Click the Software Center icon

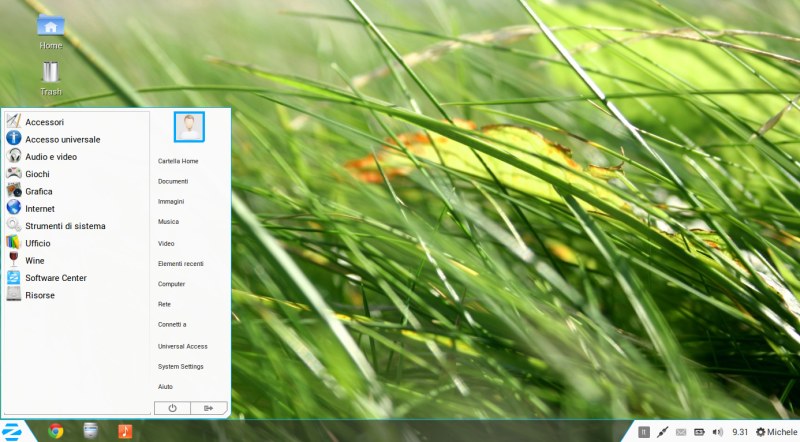[x=14, y=277]
